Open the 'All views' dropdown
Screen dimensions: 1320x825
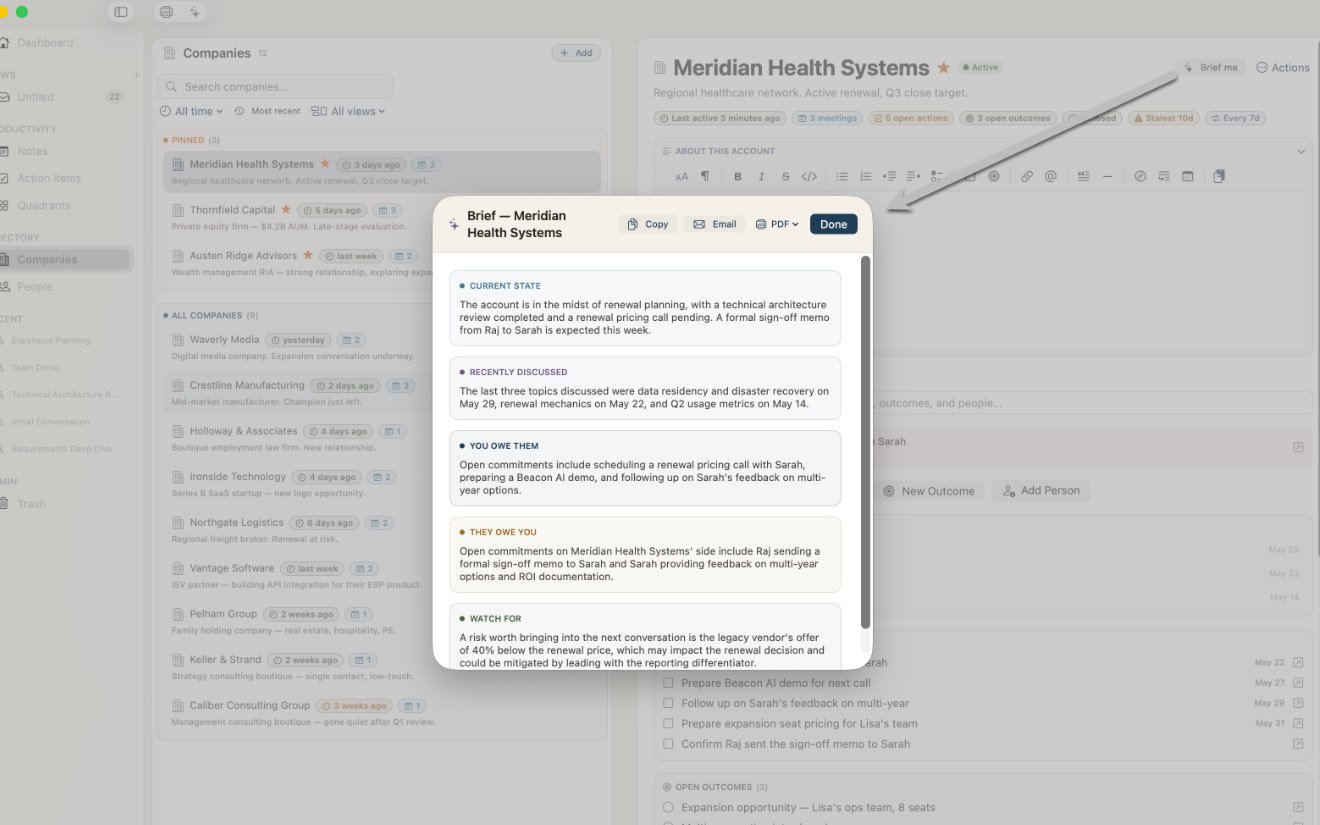348,111
